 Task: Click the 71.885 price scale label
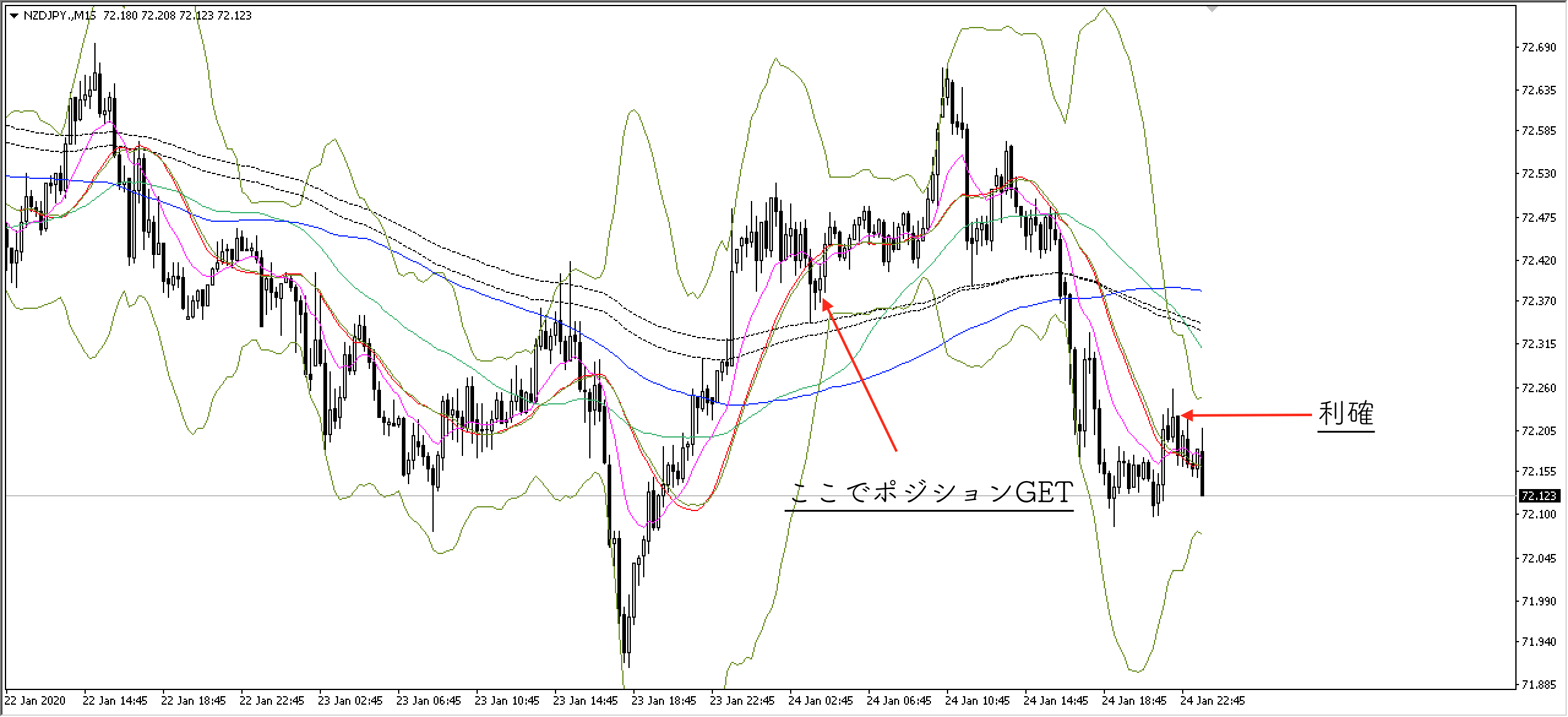pos(1539,685)
